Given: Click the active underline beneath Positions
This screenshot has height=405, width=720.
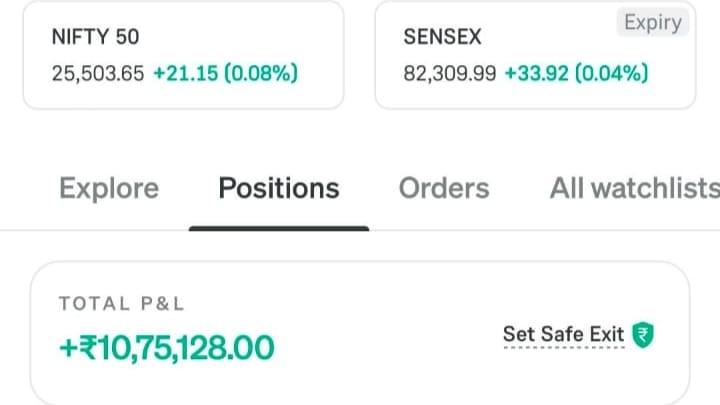Looking at the screenshot, I should [279, 228].
